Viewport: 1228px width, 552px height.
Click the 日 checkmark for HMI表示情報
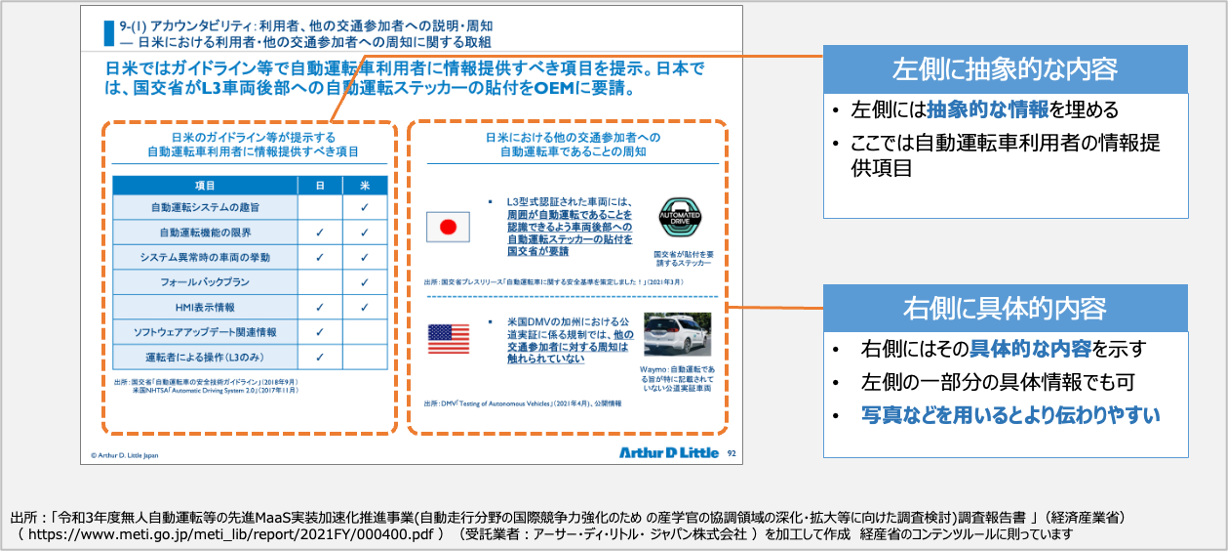(319, 307)
